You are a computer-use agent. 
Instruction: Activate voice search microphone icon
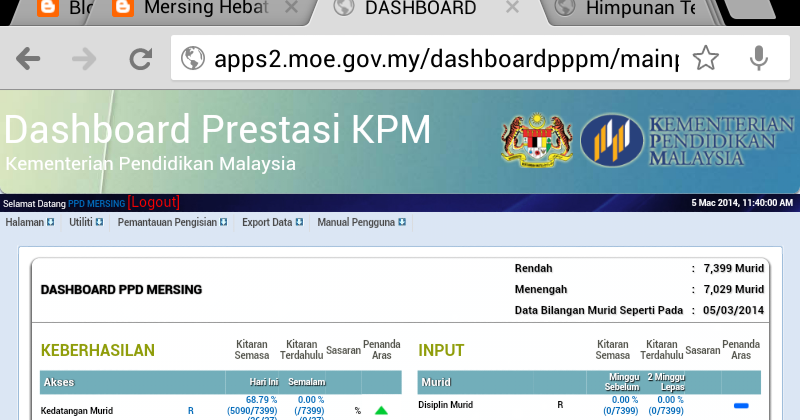click(x=759, y=58)
